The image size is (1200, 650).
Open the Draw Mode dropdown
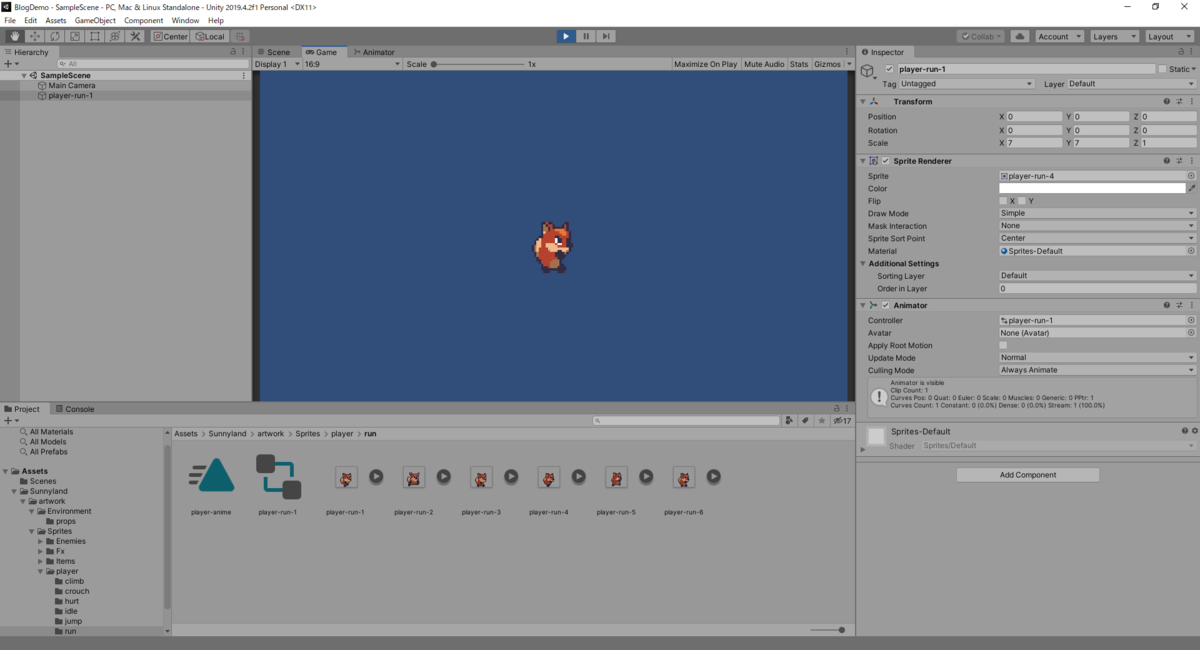(1098, 213)
